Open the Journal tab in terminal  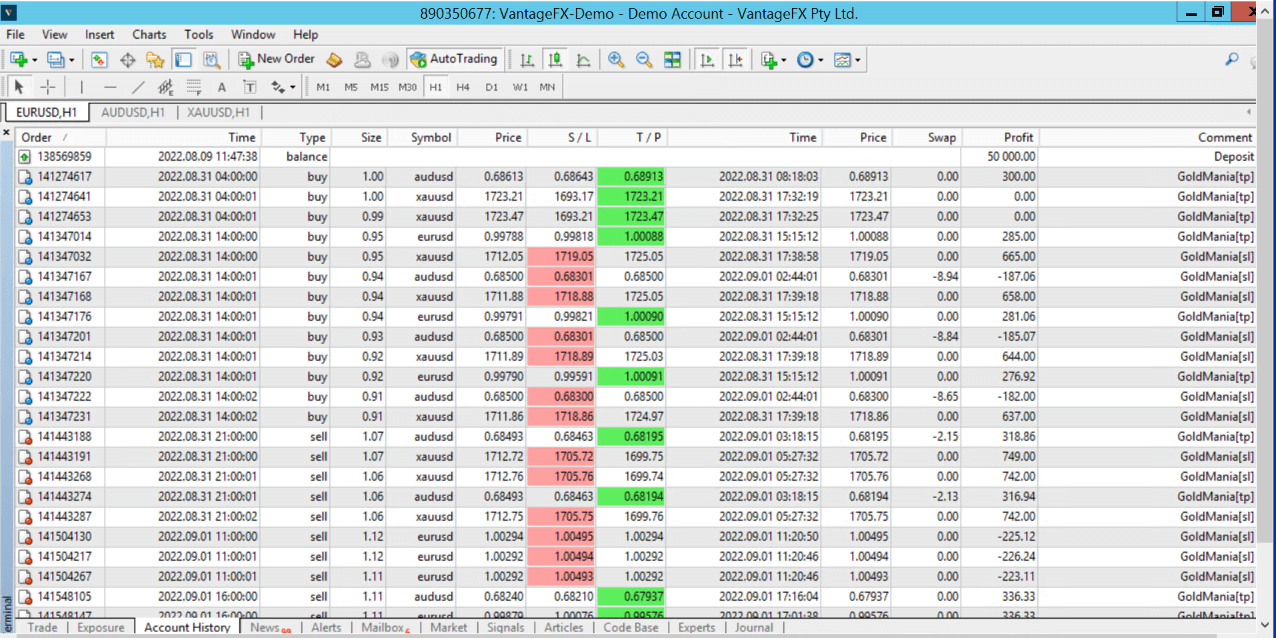coord(754,628)
